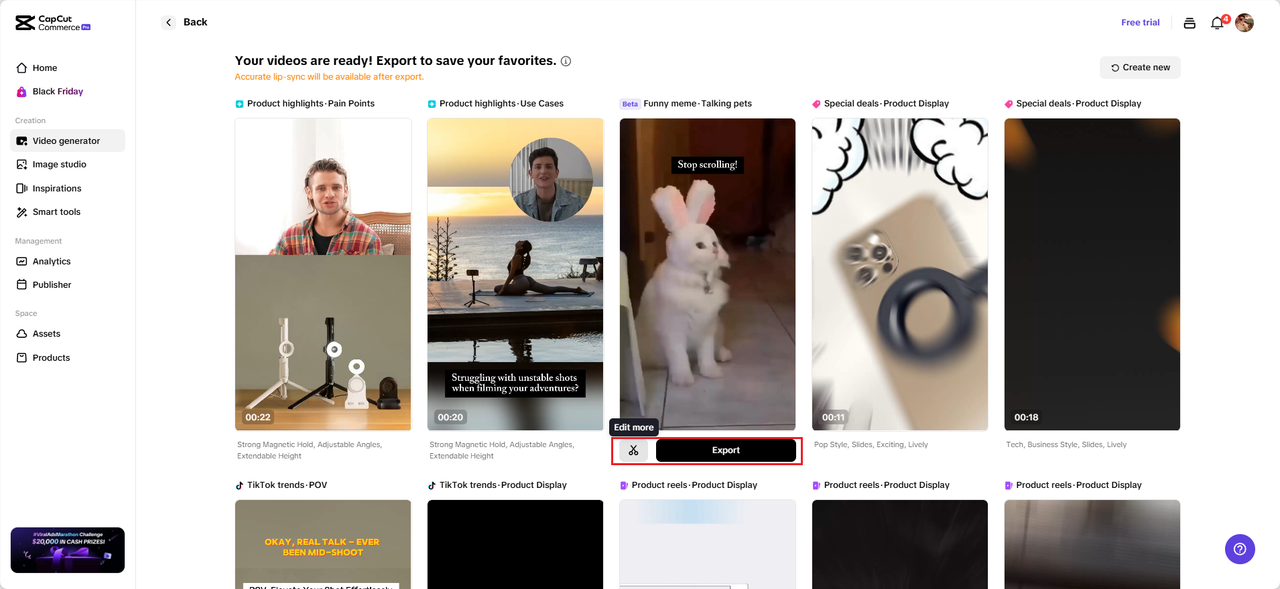Click the Pain Points product highlights icon
Image resolution: width=1280 pixels, height=589 pixels.
click(240, 104)
